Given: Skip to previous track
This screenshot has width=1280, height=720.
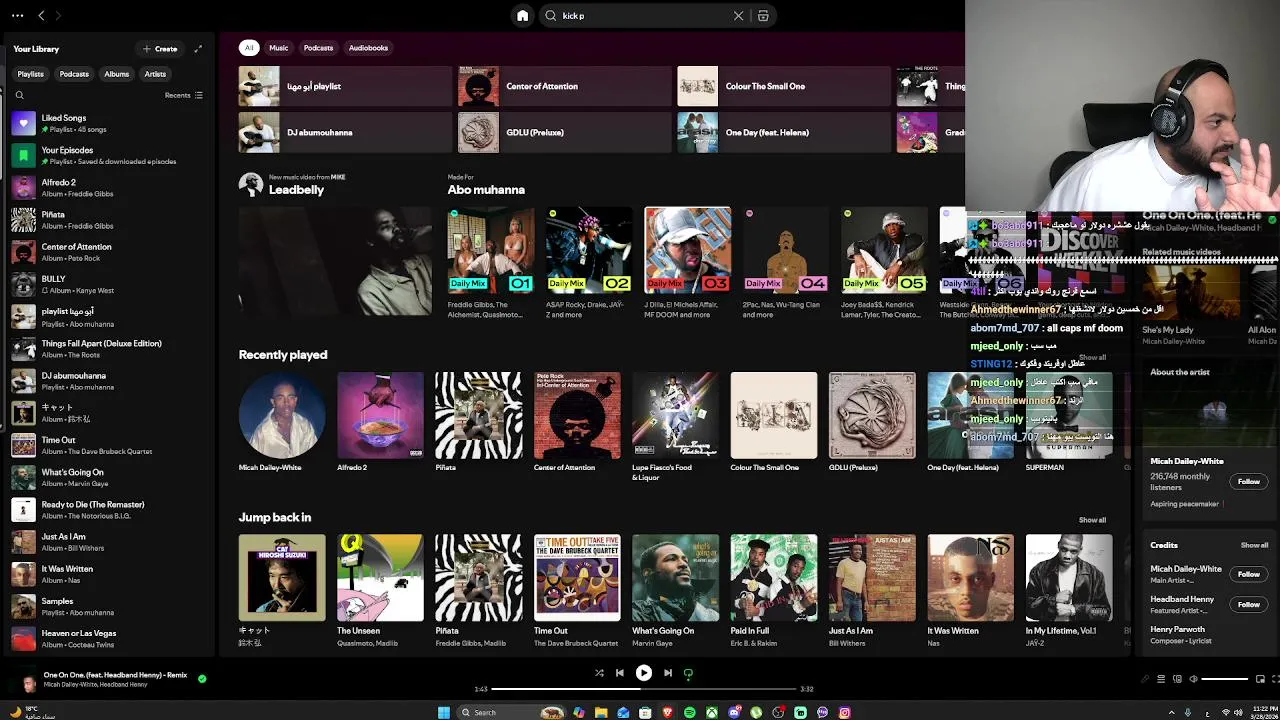Looking at the screenshot, I should [620, 673].
